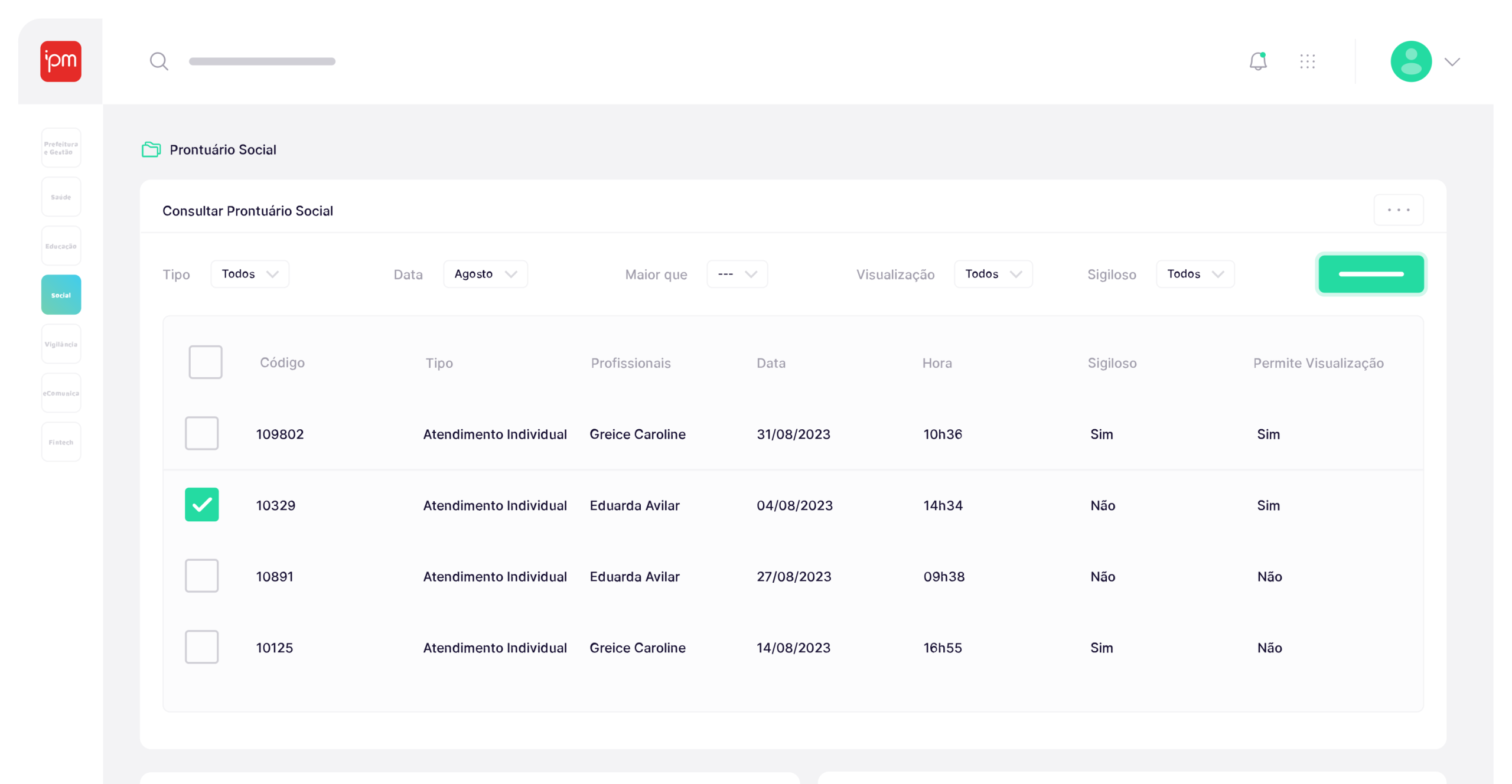Open the Sigiloso filter dropdown

coord(1195,273)
